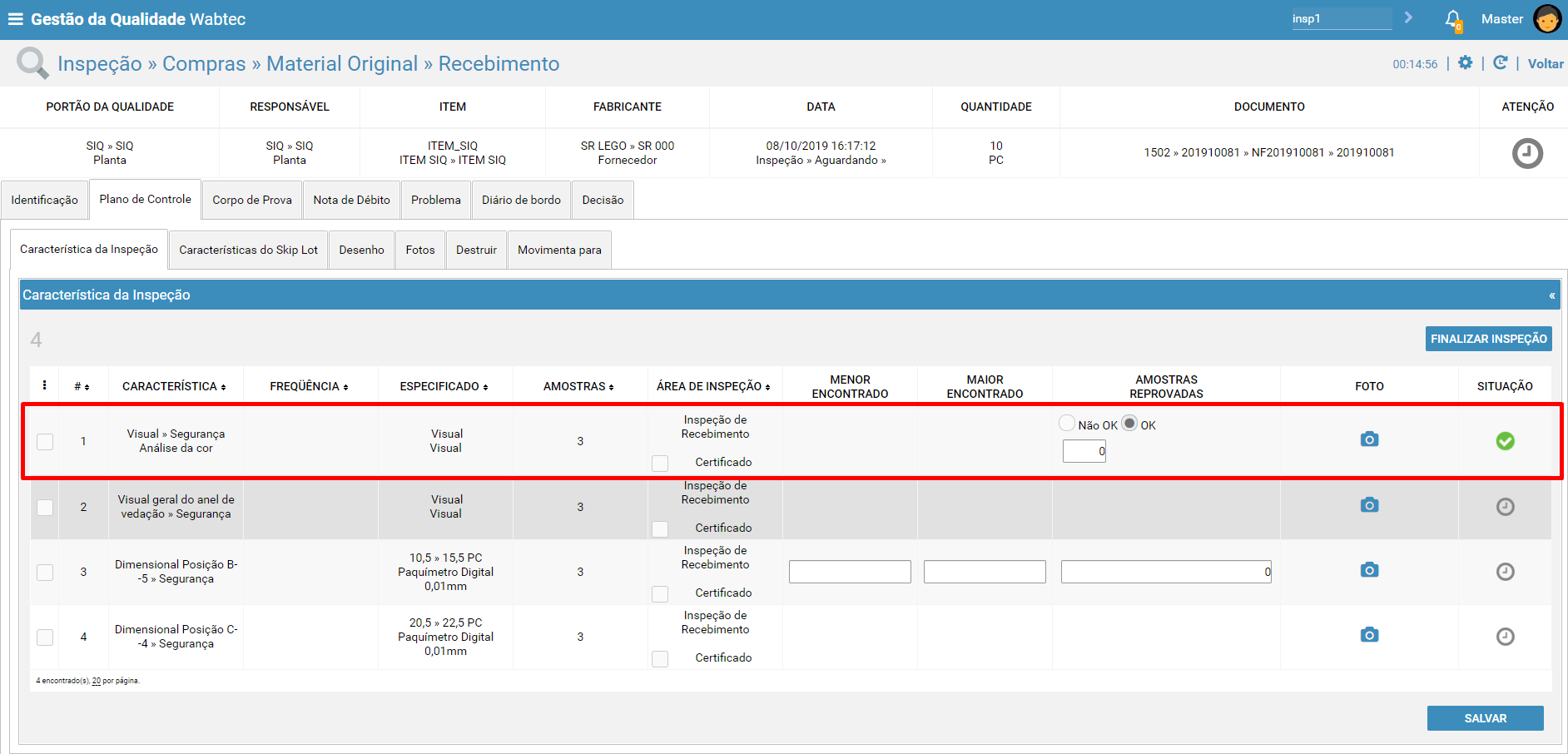Sort by AMOSTRAS column
This screenshot has height=754, width=1568.
(x=578, y=386)
